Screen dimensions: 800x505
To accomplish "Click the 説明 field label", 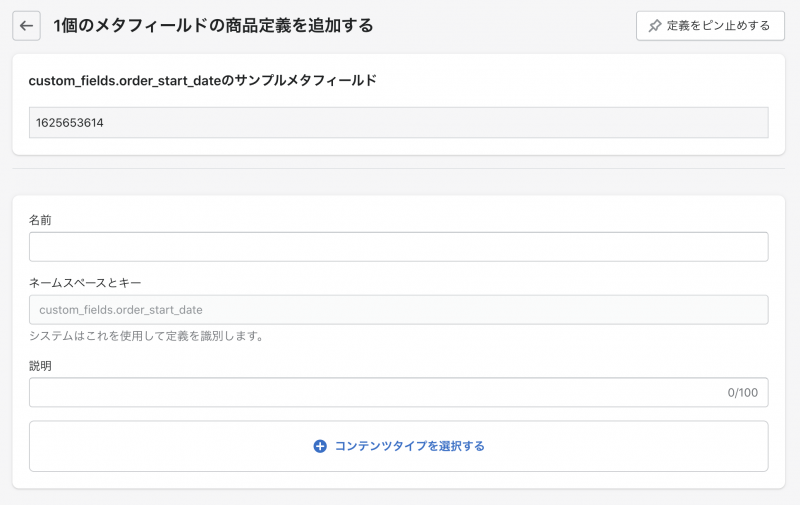I will pyautogui.click(x=40, y=366).
